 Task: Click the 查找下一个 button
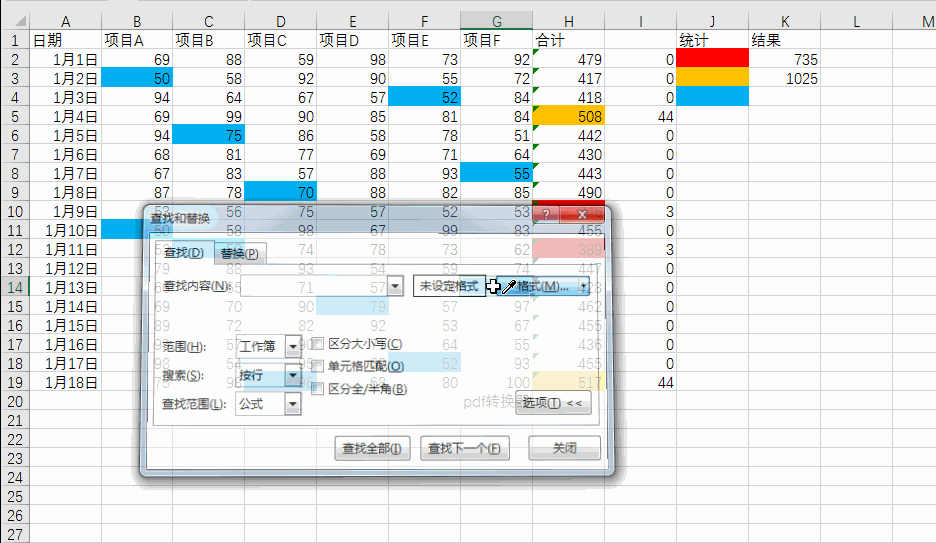[x=464, y=448]
